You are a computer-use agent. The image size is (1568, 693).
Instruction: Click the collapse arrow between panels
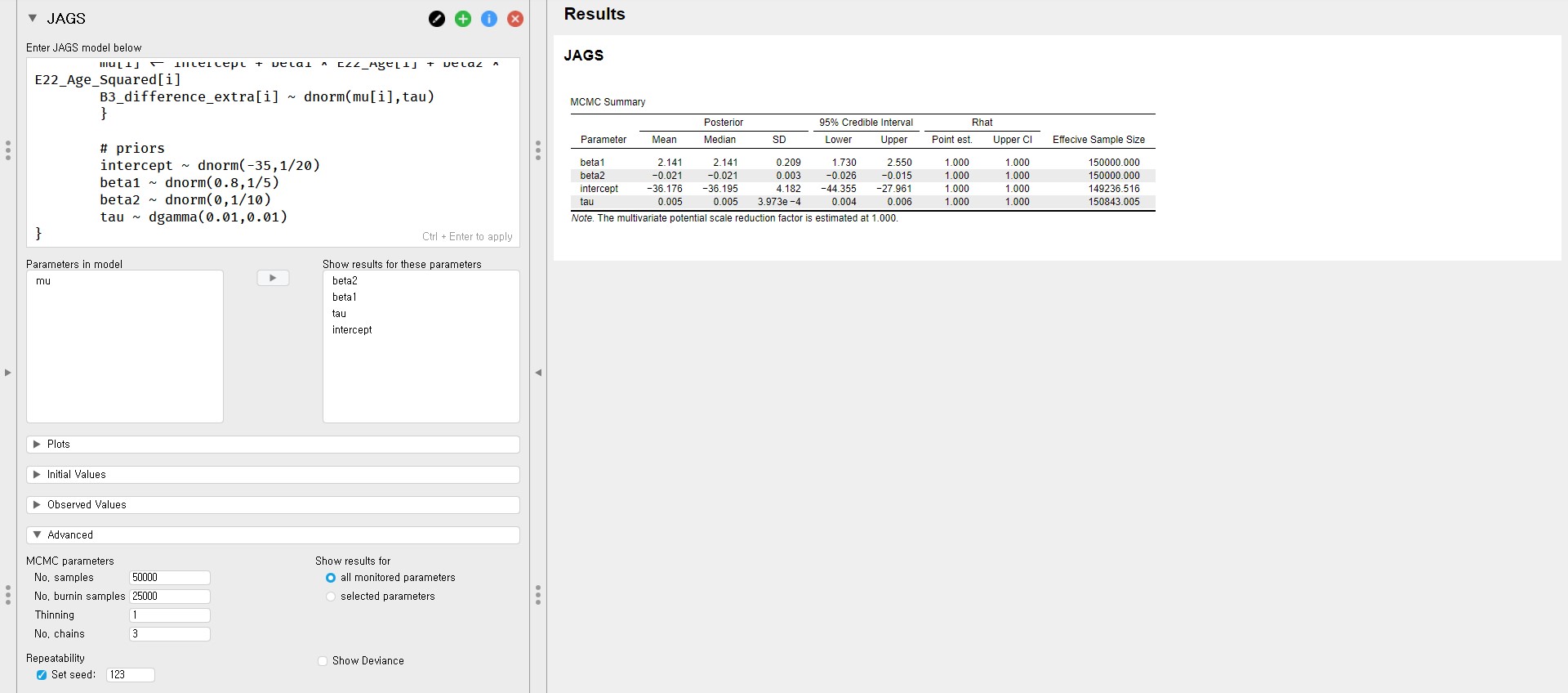[538, 373]
